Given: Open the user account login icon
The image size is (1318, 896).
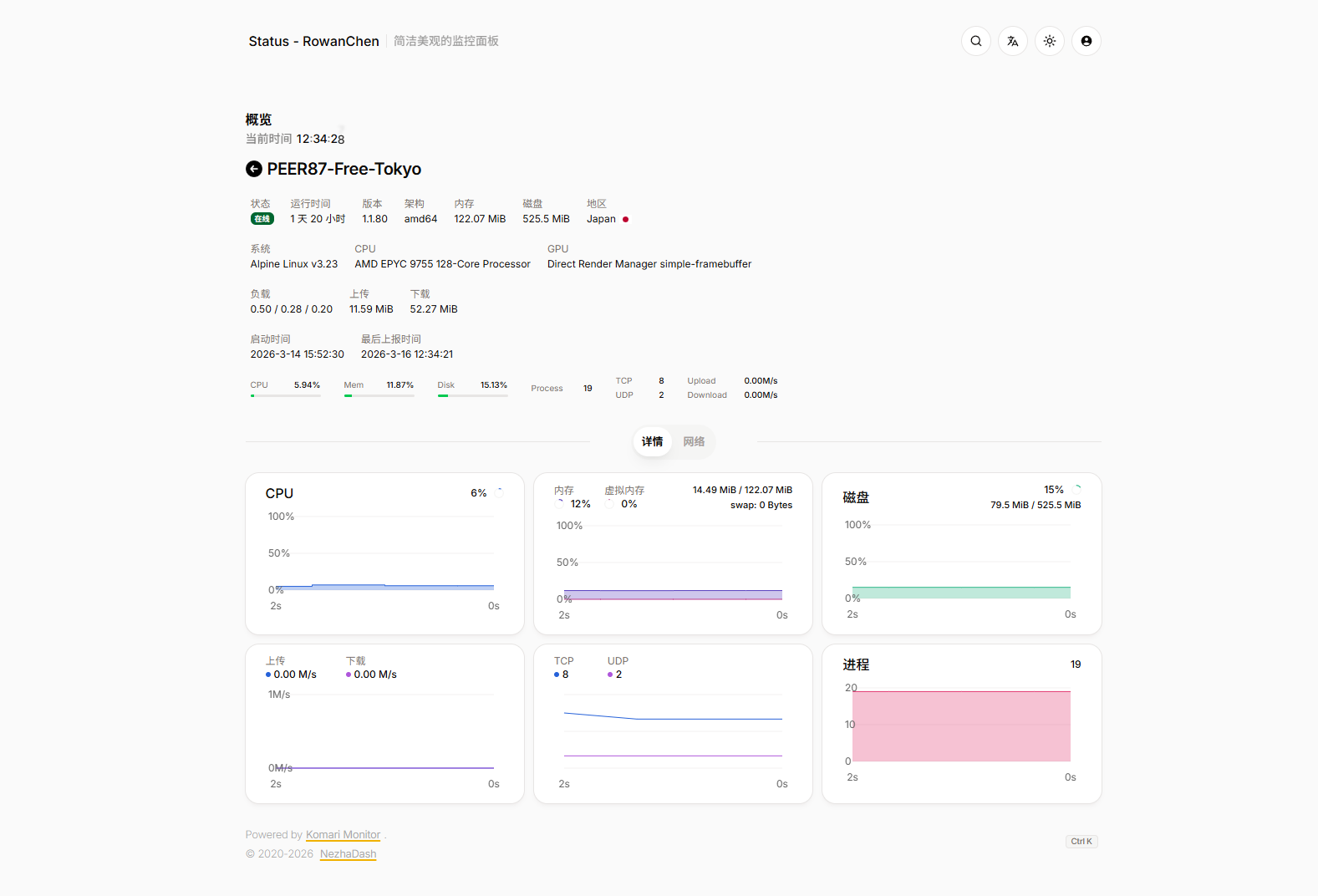Looking at the screenshot, I should pyautogui.click(x=1086, y=41).
